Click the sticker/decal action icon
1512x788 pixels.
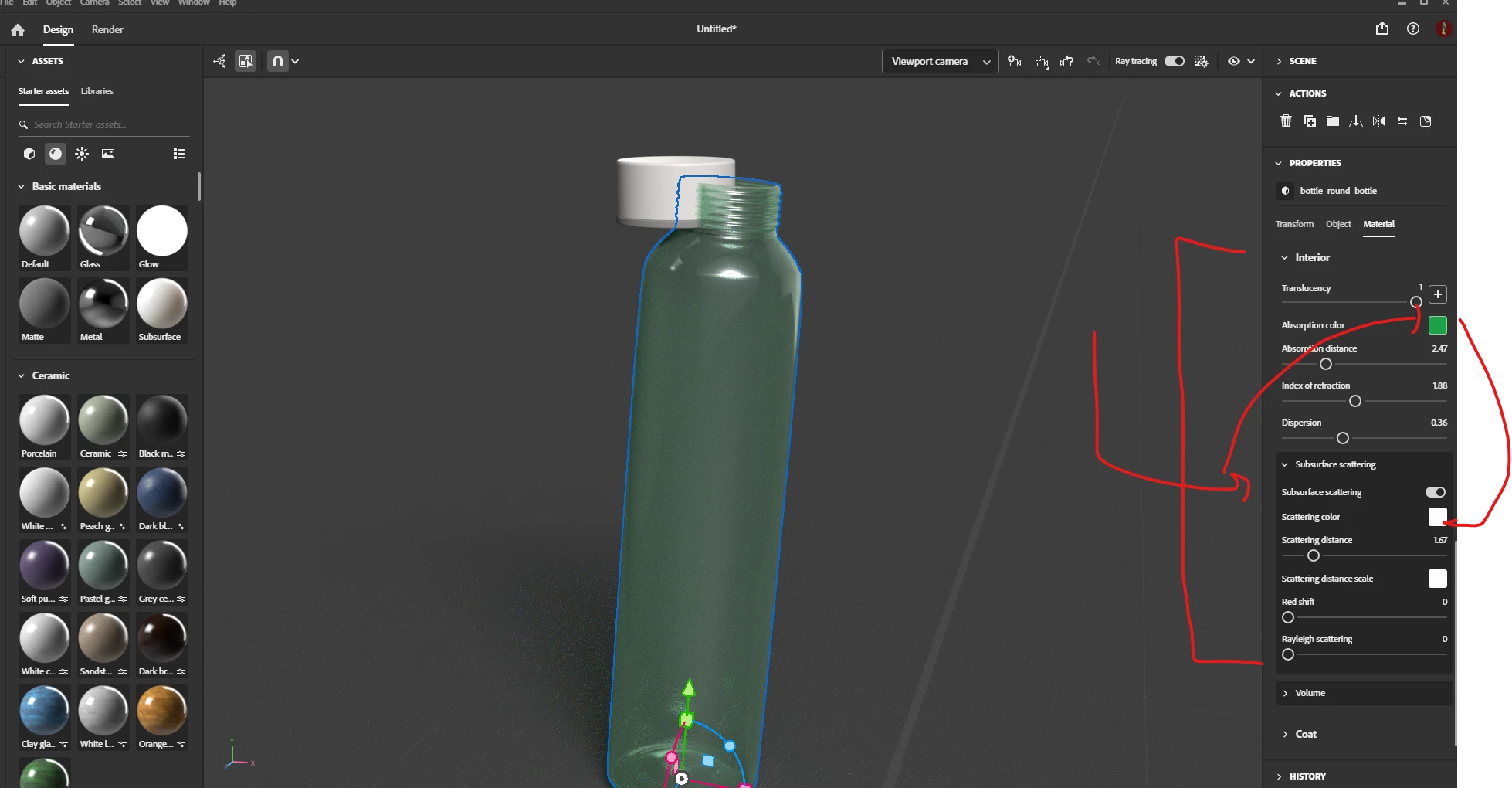pyautogui.click(x=1426, y=121)
